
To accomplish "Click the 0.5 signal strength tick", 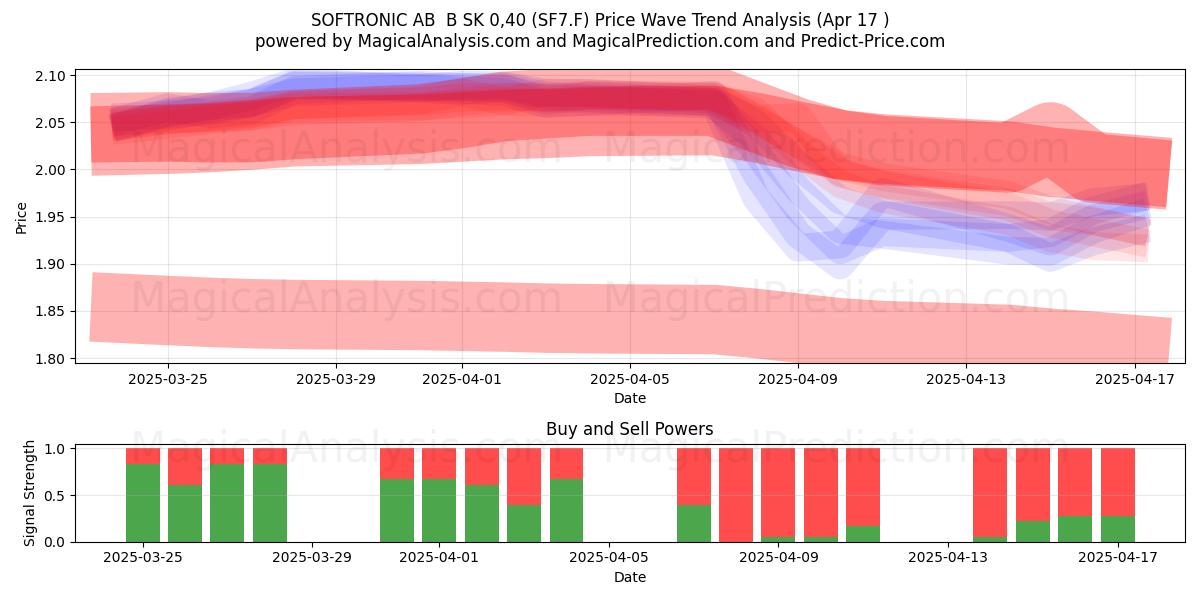I will click(x=57, y=495).
